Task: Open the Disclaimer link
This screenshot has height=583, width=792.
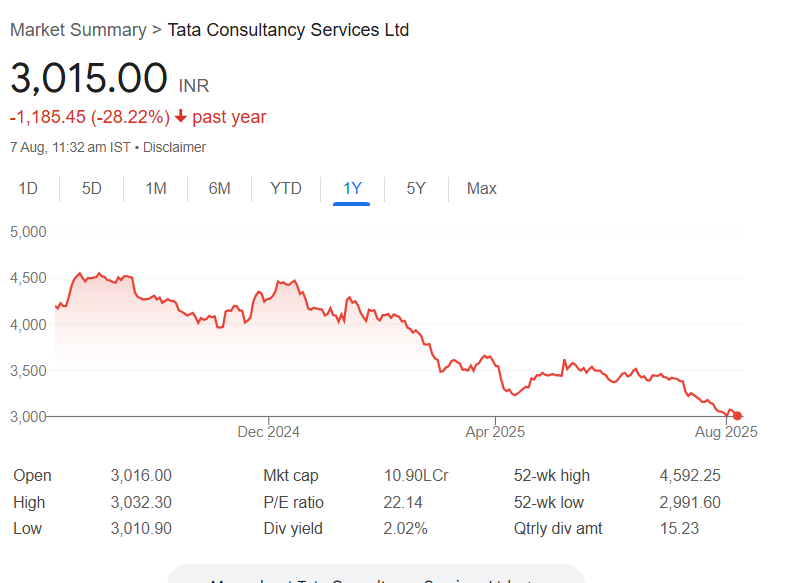Action: (174, 147)
